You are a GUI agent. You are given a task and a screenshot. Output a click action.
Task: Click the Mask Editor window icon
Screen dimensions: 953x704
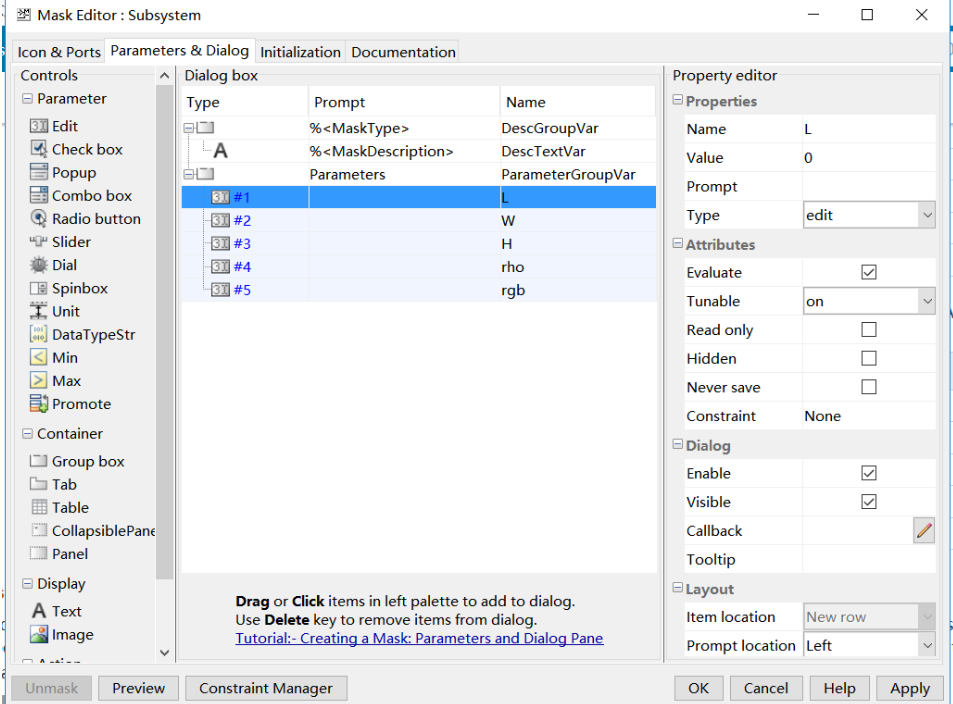click(x=23, y=15)
